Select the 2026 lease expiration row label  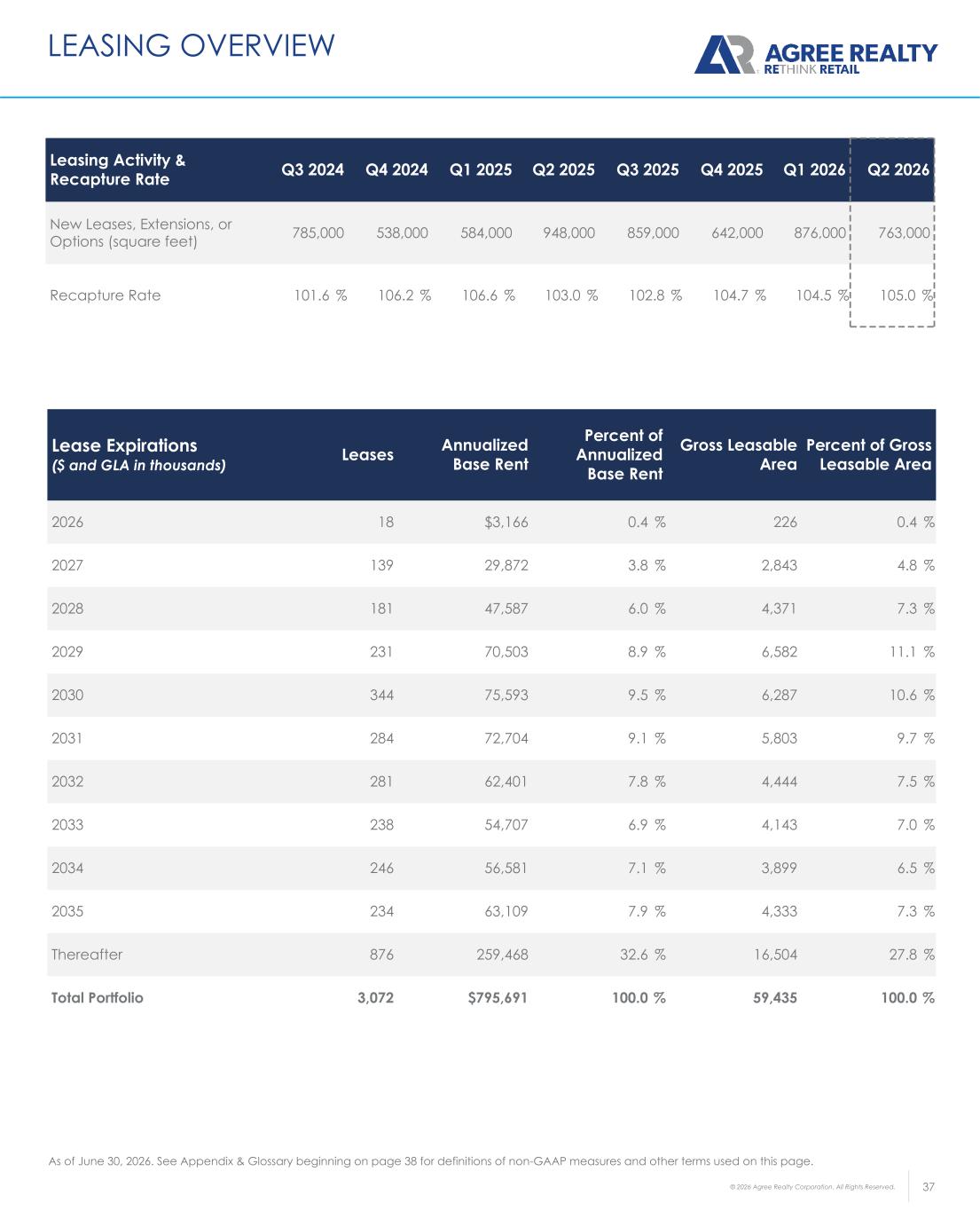[x=67, y=522]
